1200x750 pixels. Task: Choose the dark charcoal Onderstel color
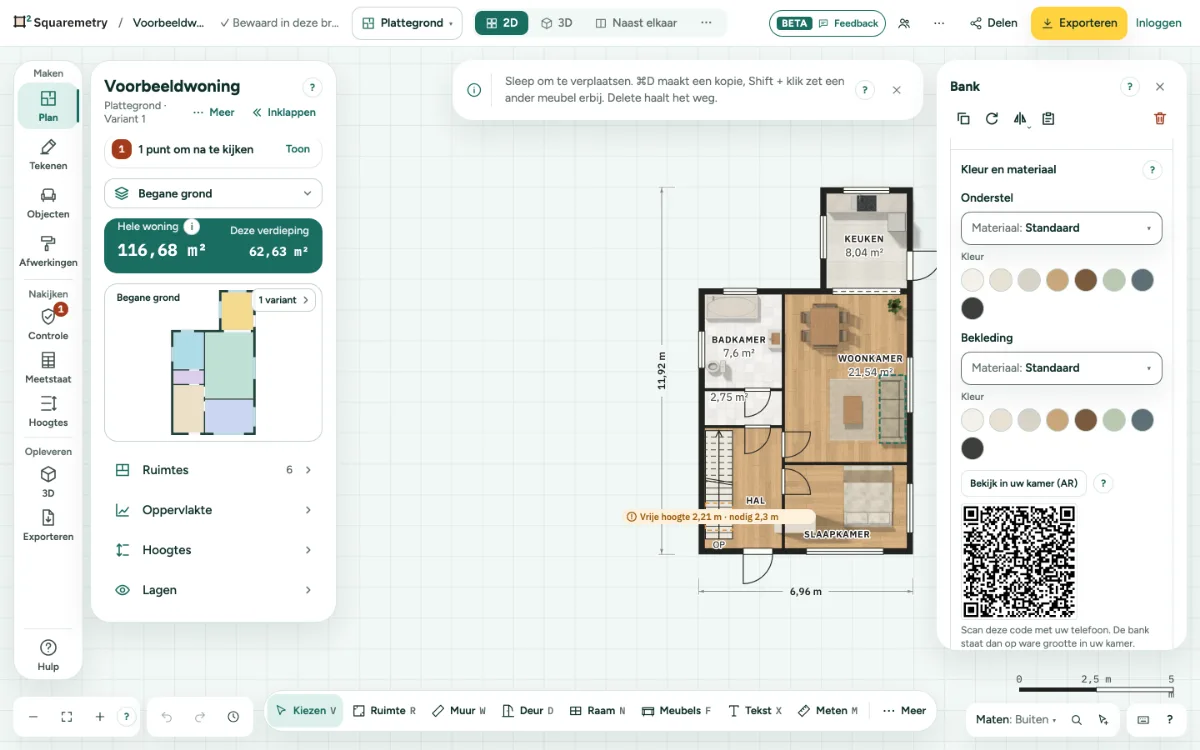tap(972, 308)
